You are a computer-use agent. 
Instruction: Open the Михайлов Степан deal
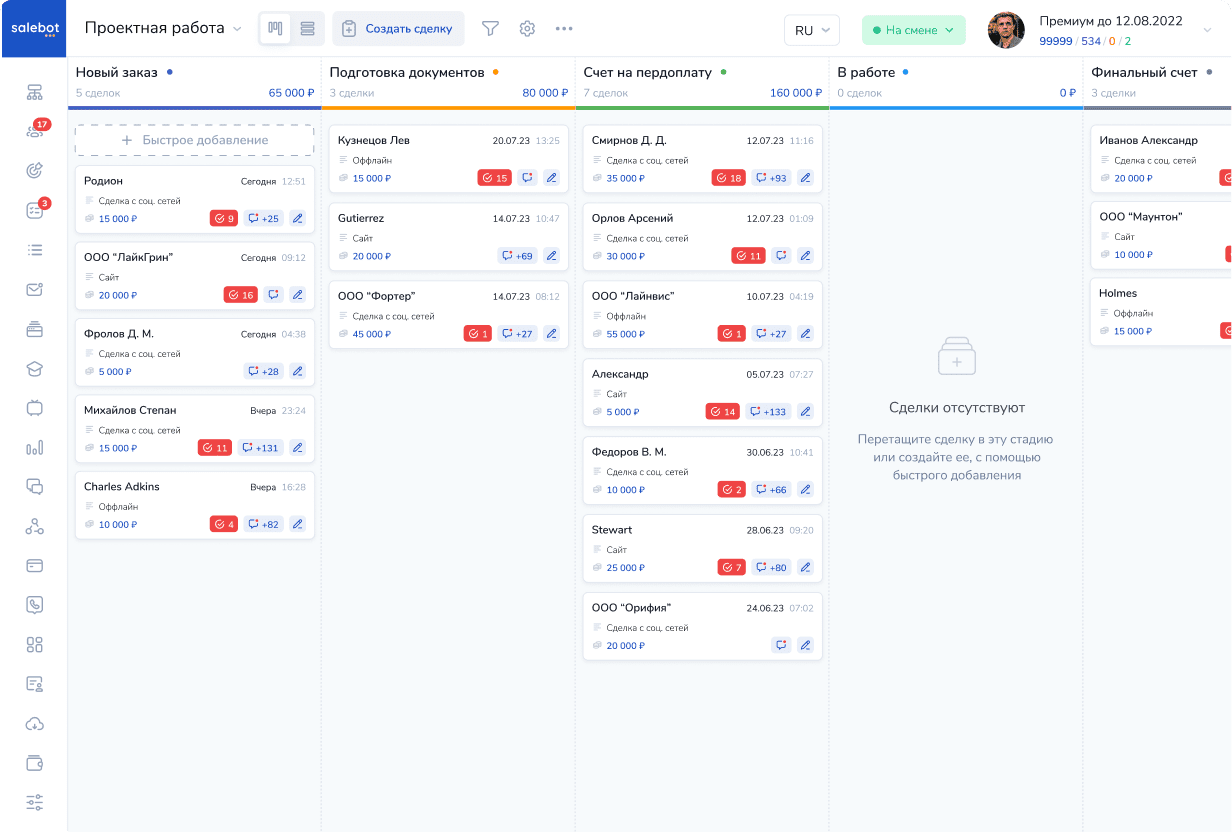point(195,429)
